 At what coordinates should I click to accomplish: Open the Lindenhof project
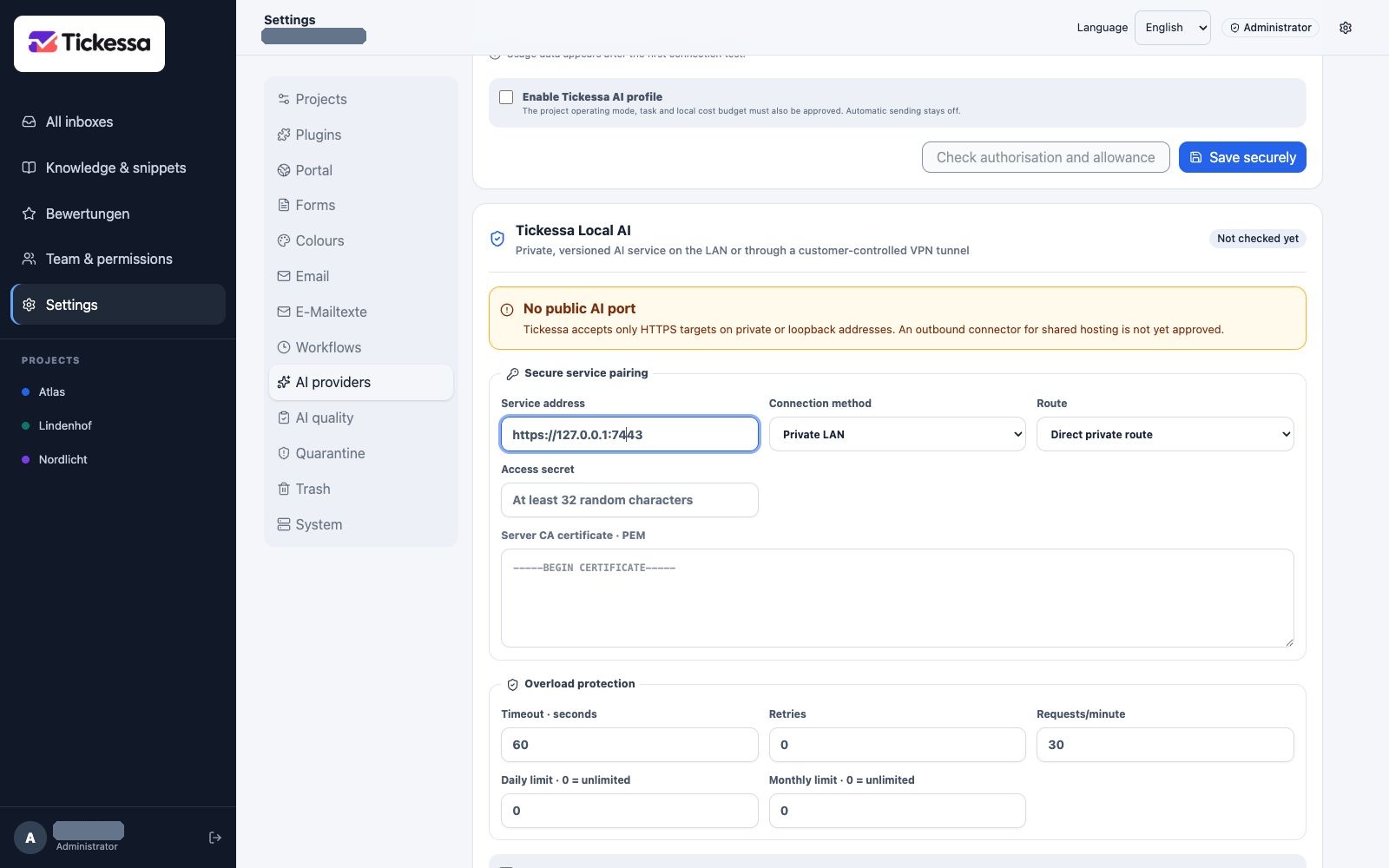click(118, 425)
